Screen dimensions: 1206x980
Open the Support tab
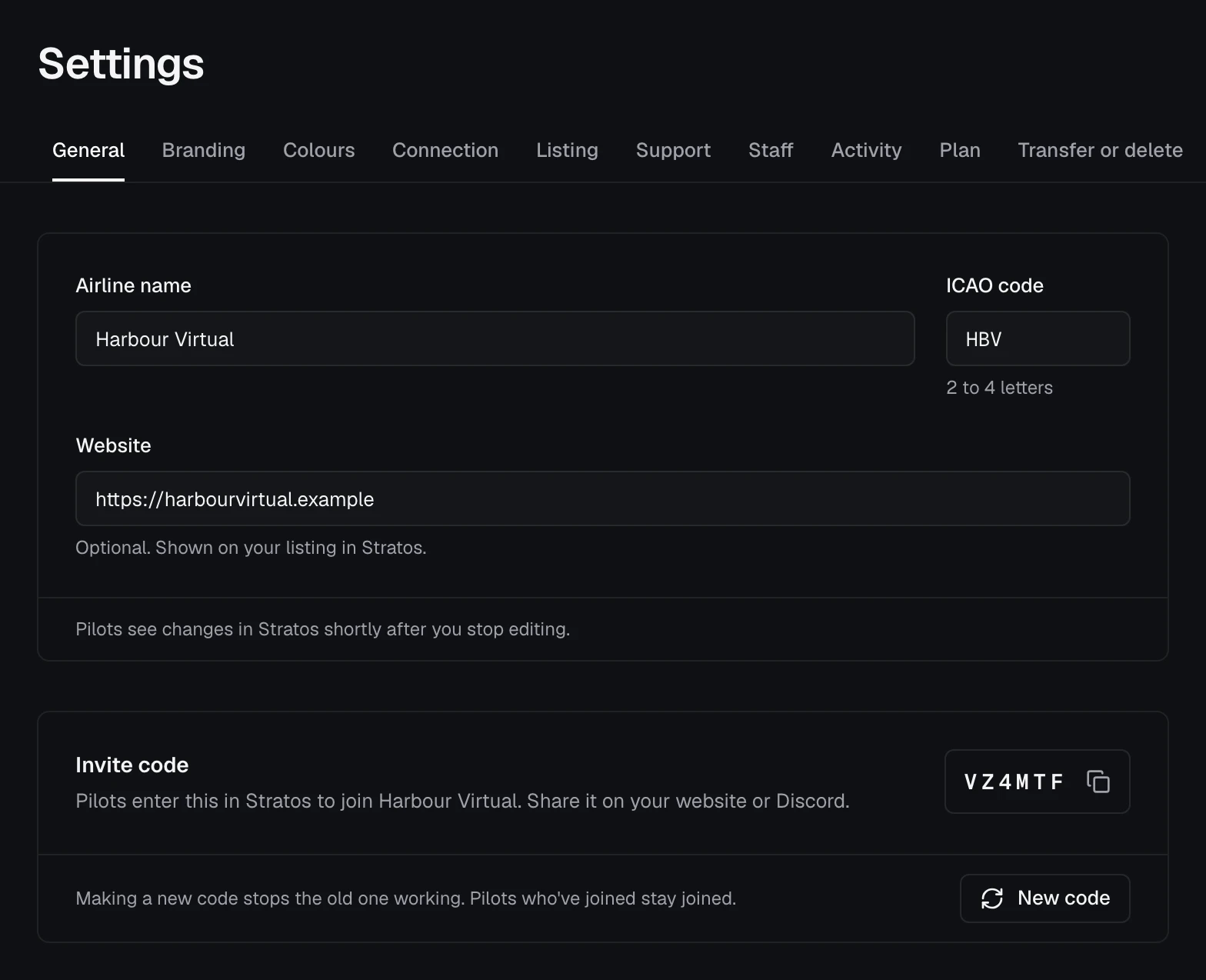pos(673,150)
